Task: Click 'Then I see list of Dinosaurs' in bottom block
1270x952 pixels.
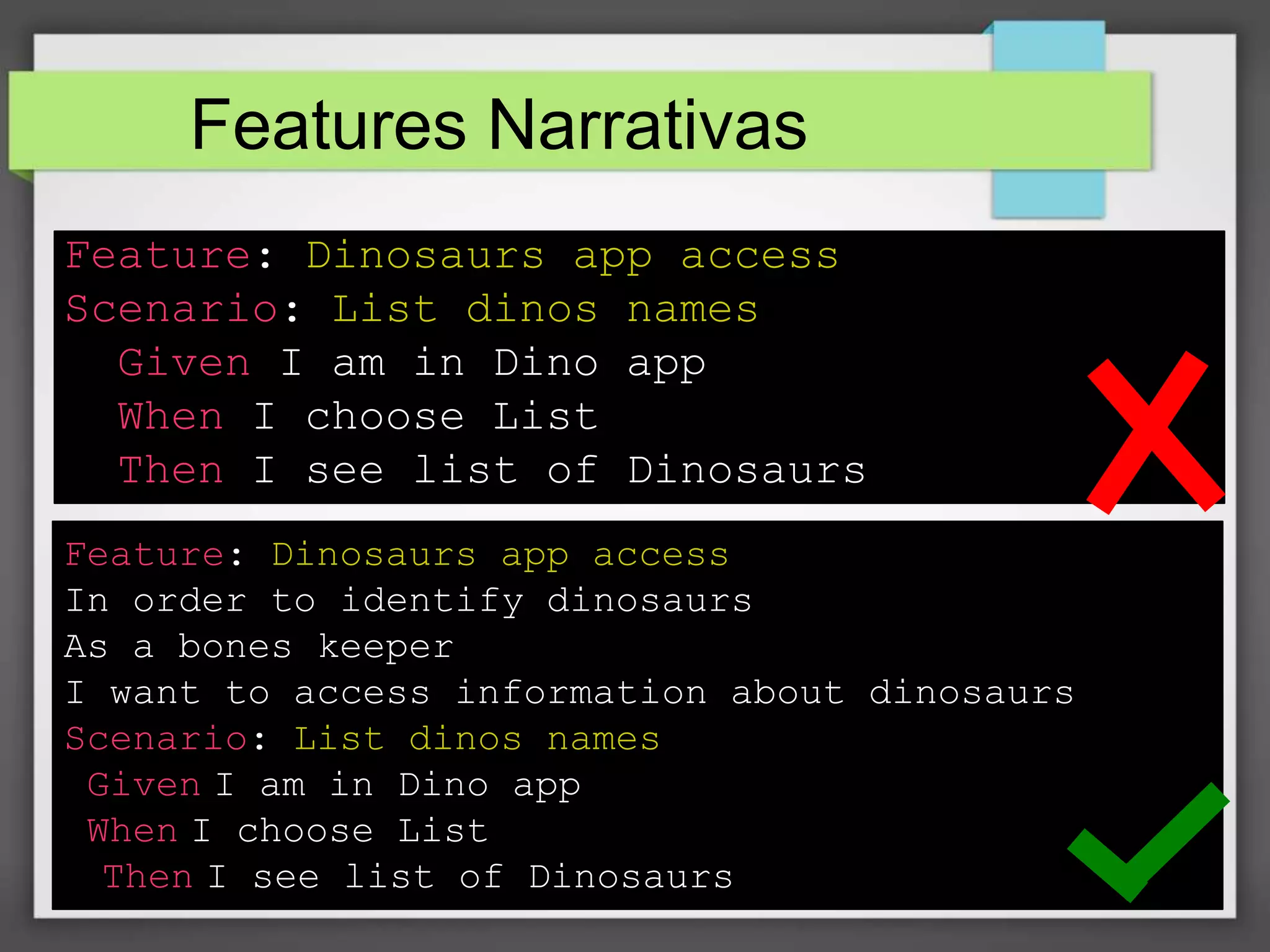Action: (x=418, y=877)
